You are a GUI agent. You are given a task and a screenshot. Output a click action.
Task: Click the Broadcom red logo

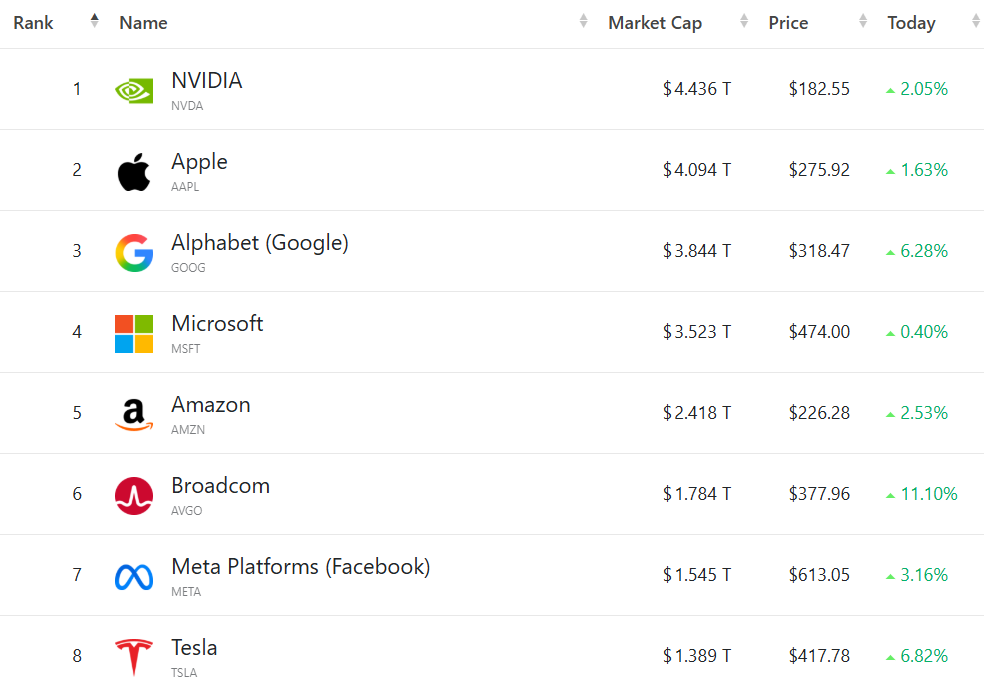point(134,496)
